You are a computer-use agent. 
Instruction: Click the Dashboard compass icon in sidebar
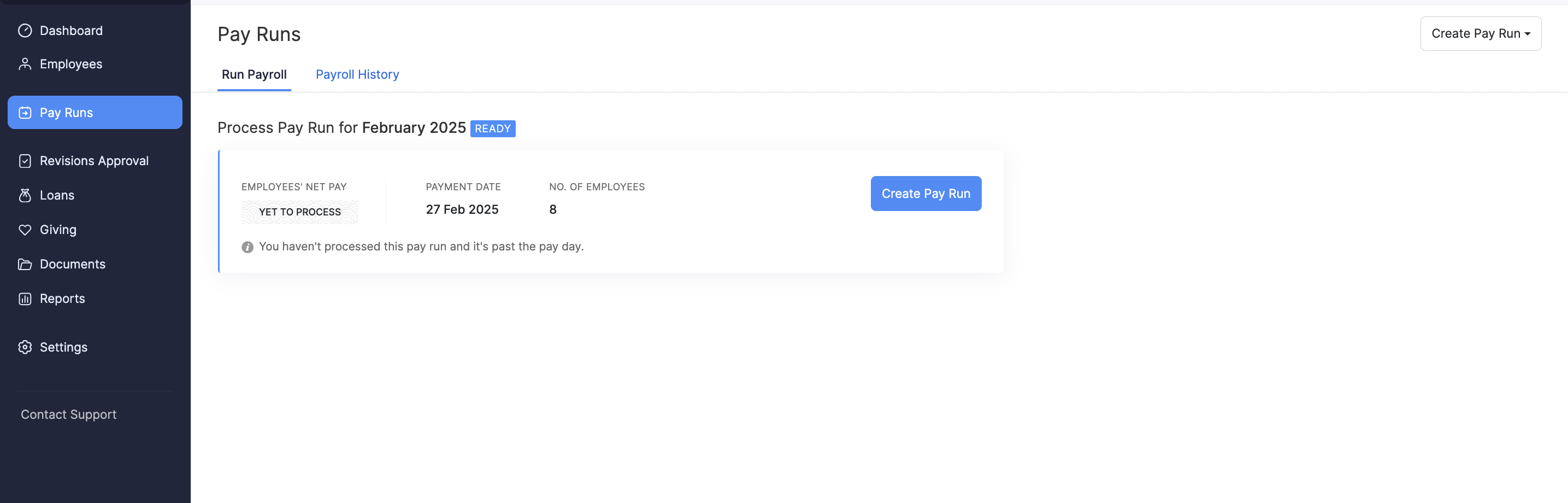click(x=25, y=30)
